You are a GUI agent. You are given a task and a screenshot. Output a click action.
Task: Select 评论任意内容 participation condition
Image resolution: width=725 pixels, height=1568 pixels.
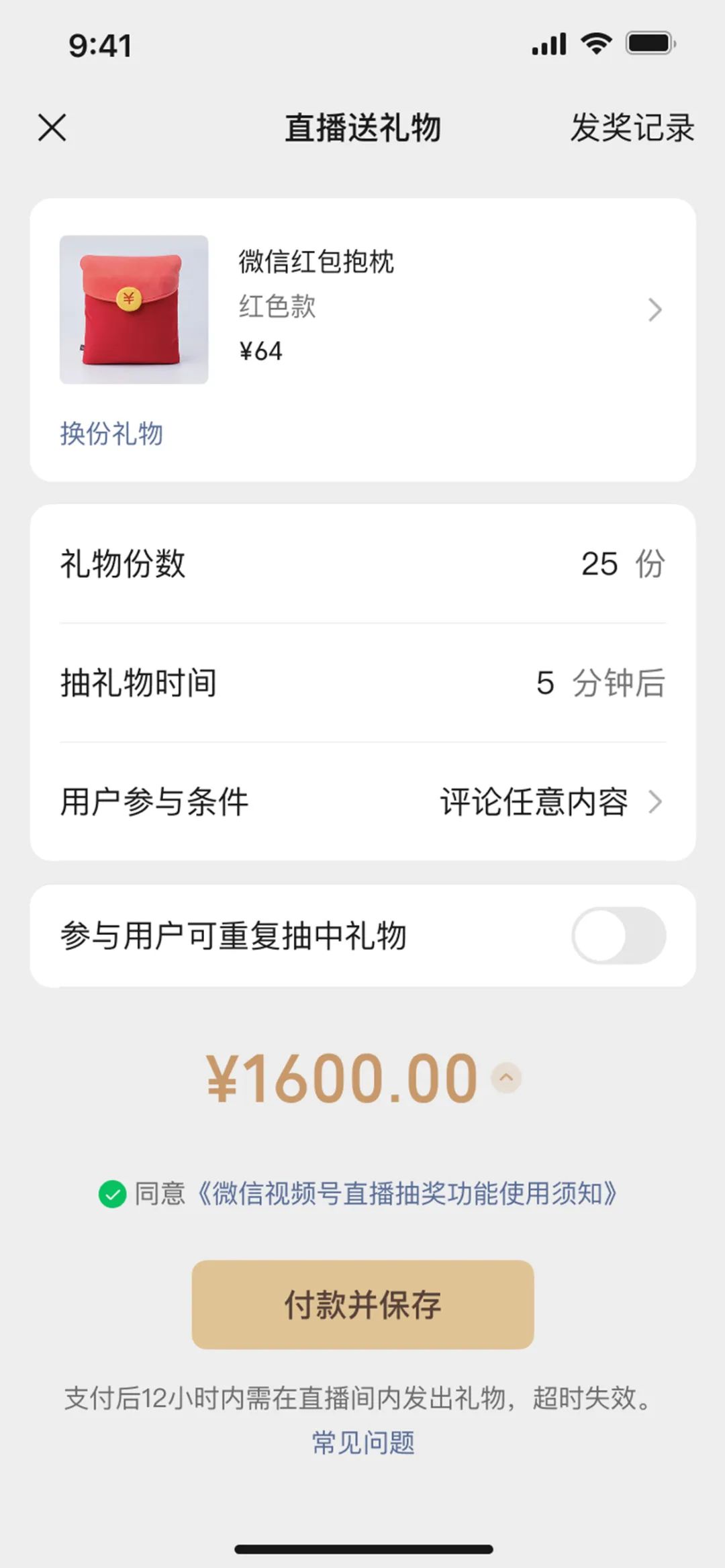pyautogui.click(x=534, y=802)
